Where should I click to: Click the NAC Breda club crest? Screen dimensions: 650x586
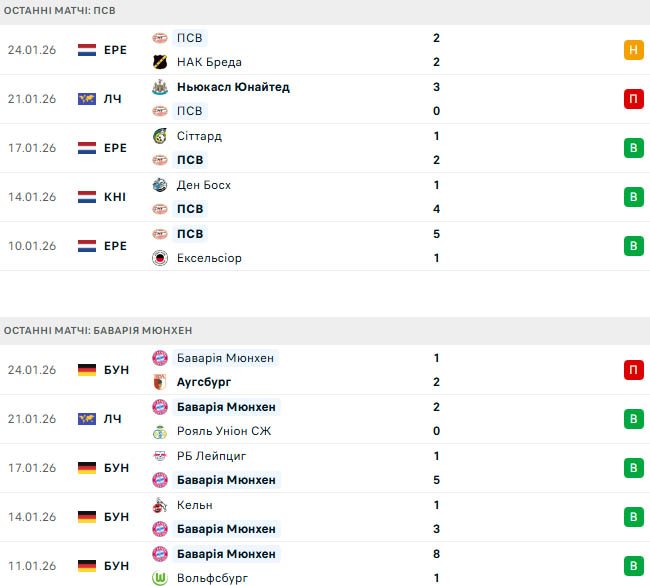(x=160, y=62)
